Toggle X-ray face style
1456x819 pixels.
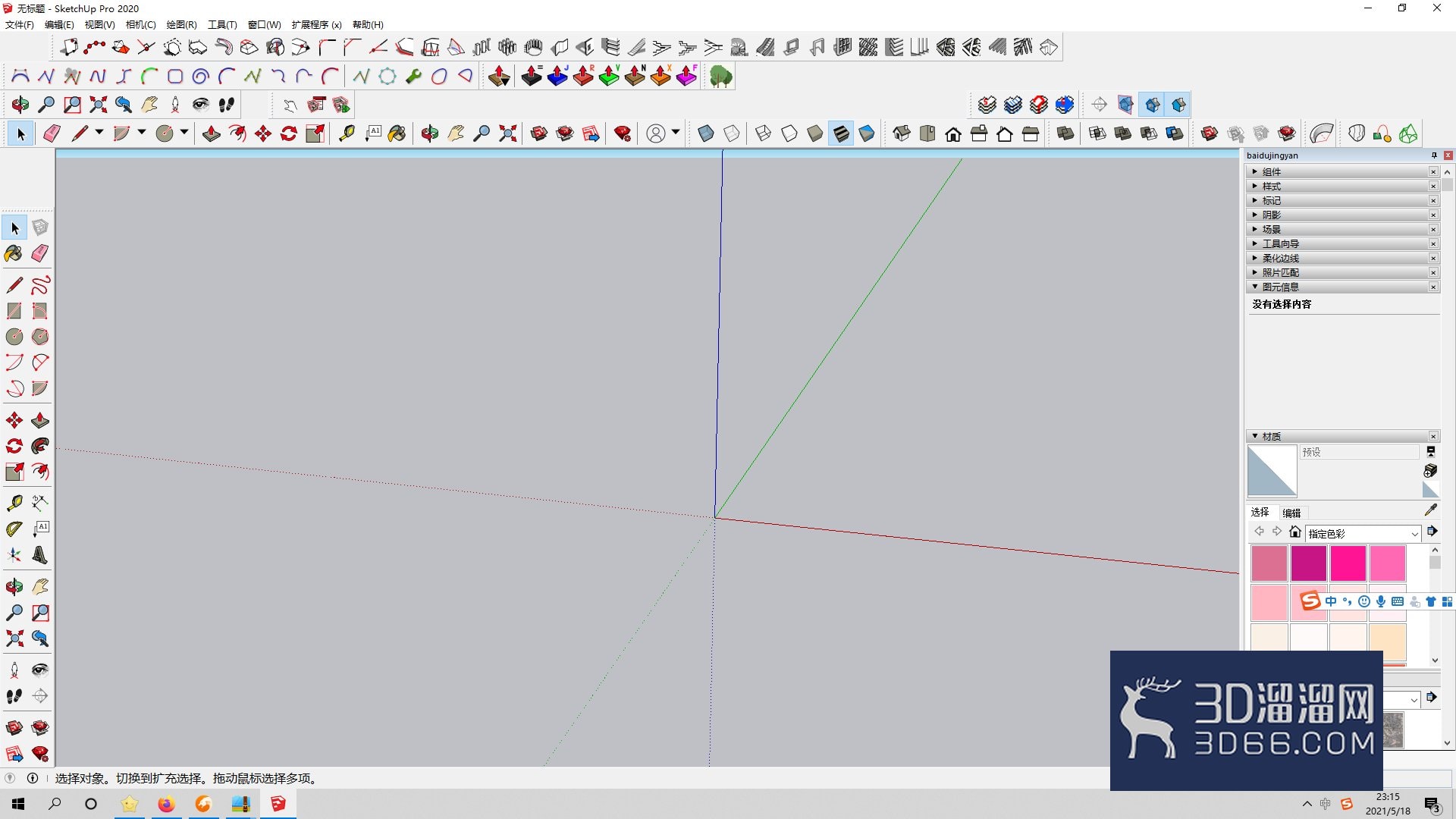(x=705, y=134)
